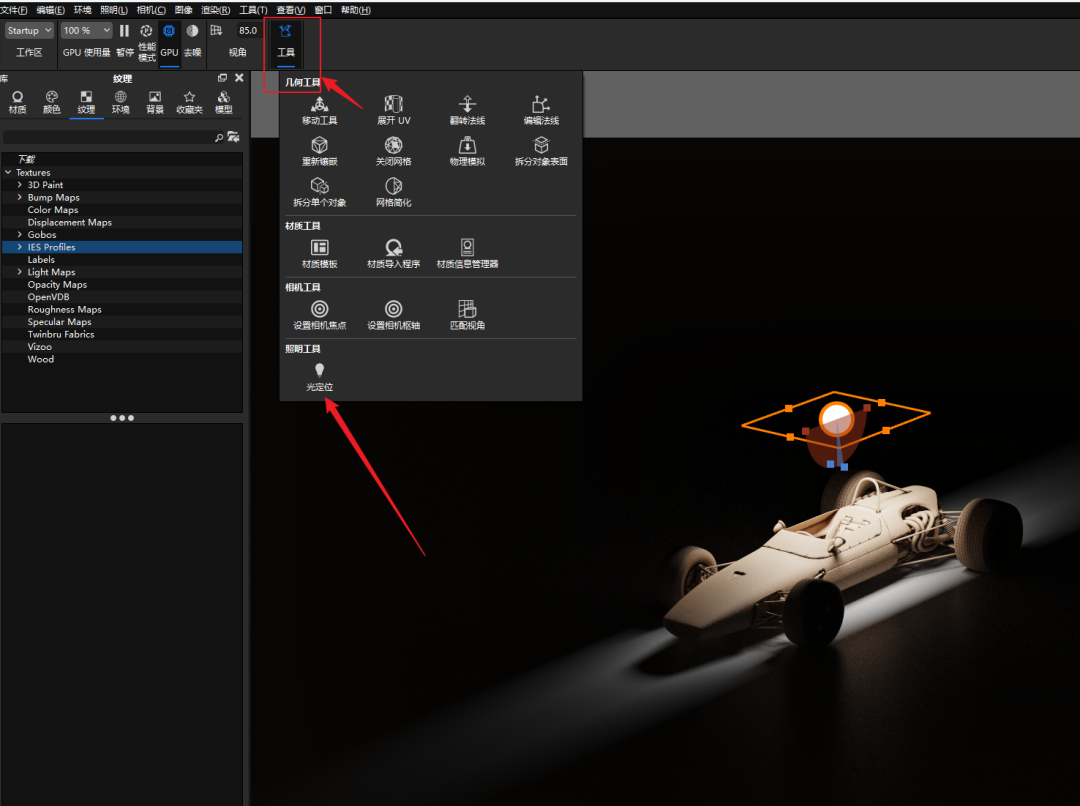The width and height of the screenshot is (1080, 806).
Task: Select the Color Maps folder
Action: point(53,209)
